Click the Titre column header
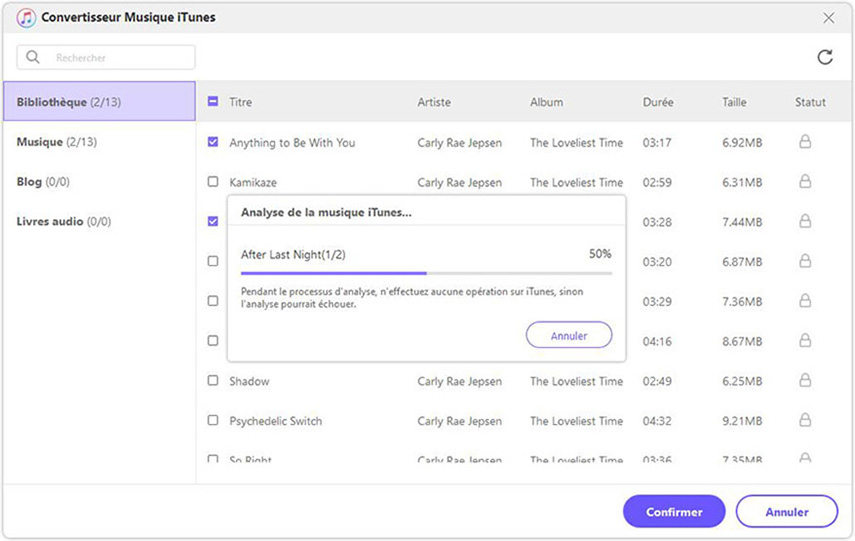Screen dimensions: 855x541 coord(240,102)
